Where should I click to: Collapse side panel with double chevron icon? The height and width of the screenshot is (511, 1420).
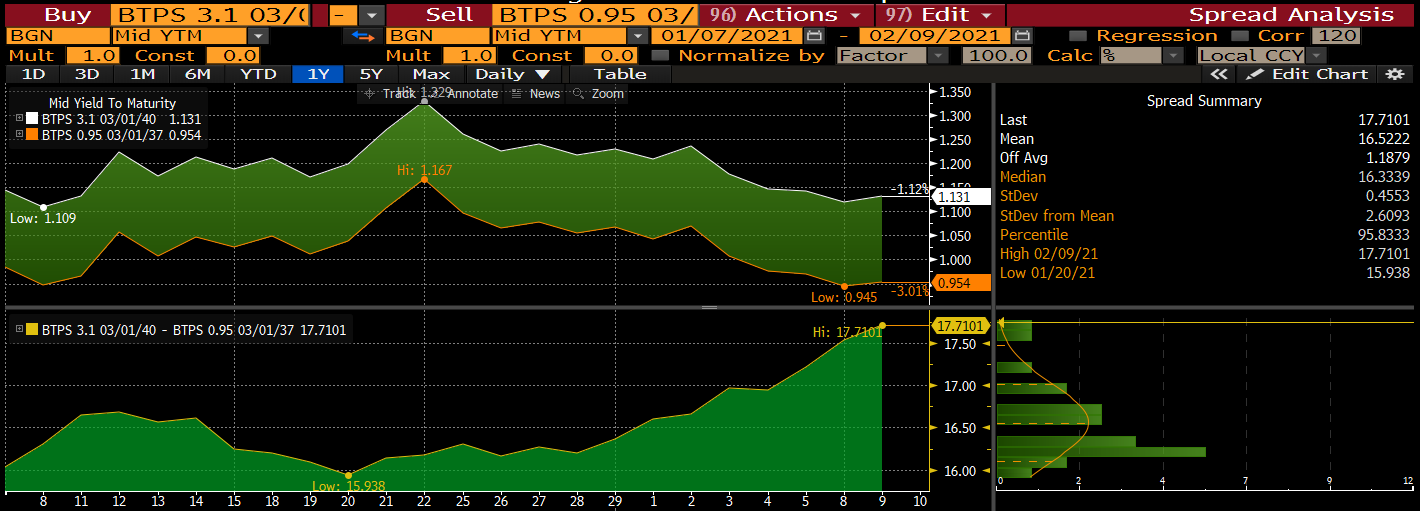click(x=1218, y=74)
